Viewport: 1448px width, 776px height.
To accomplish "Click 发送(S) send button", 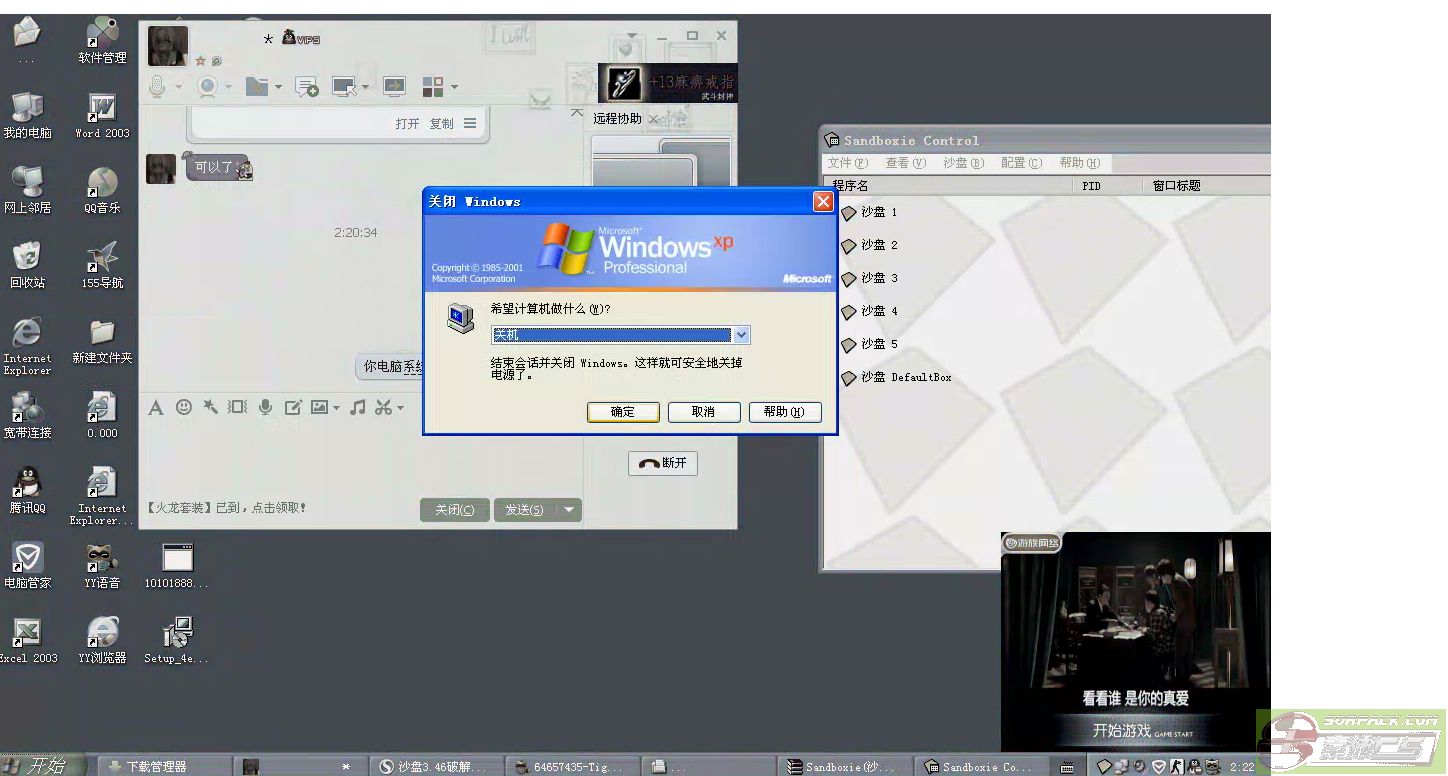I will click(x=525, y=510).
